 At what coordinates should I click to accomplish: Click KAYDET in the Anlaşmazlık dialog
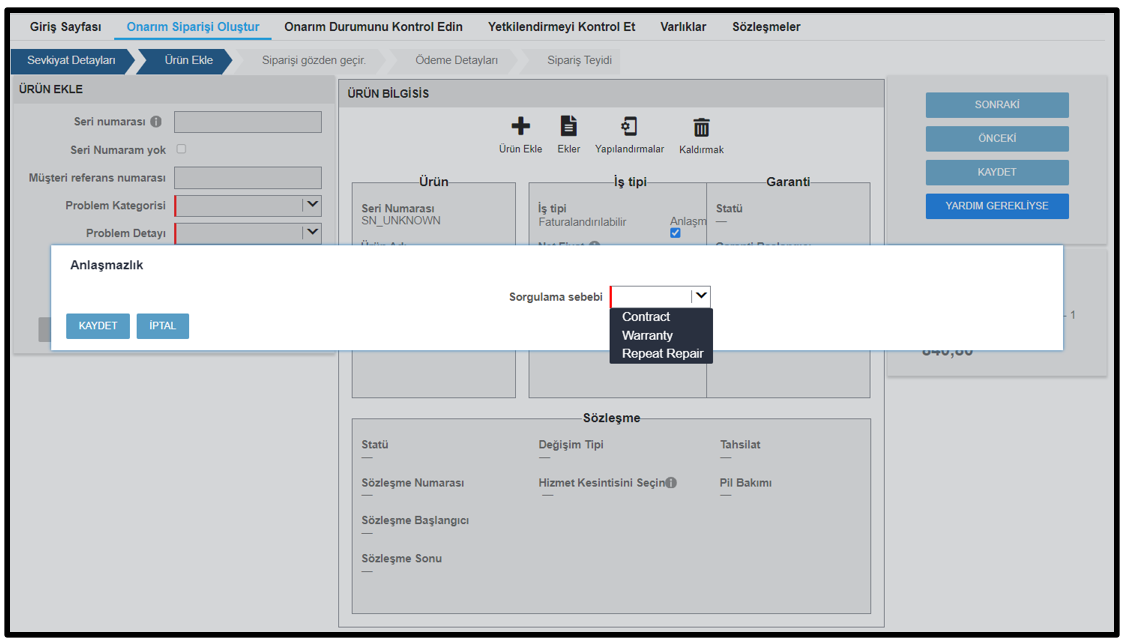[x=98, y=326]
